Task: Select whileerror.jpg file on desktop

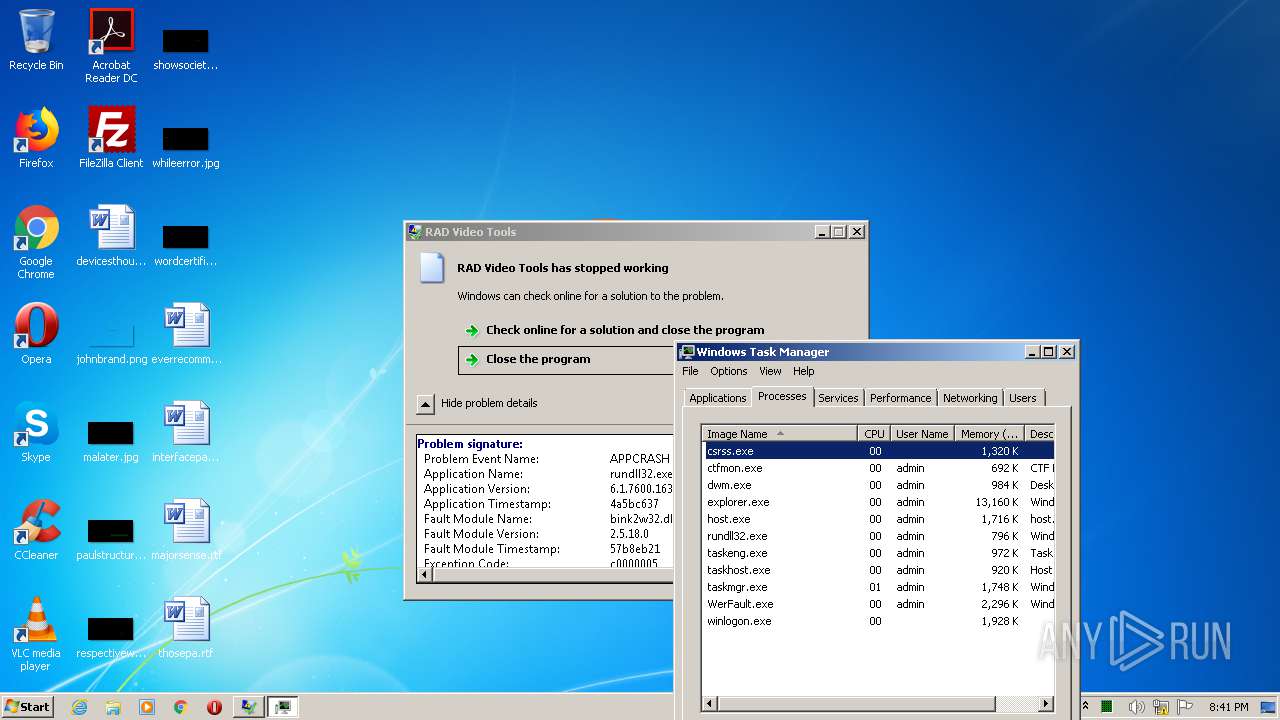Action: 185,146
